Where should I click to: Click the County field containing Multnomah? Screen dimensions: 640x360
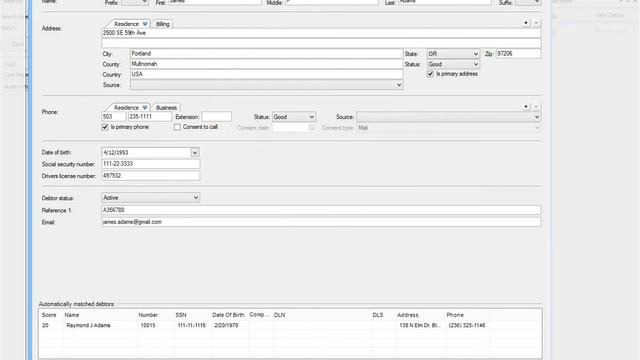pos(267,64)
